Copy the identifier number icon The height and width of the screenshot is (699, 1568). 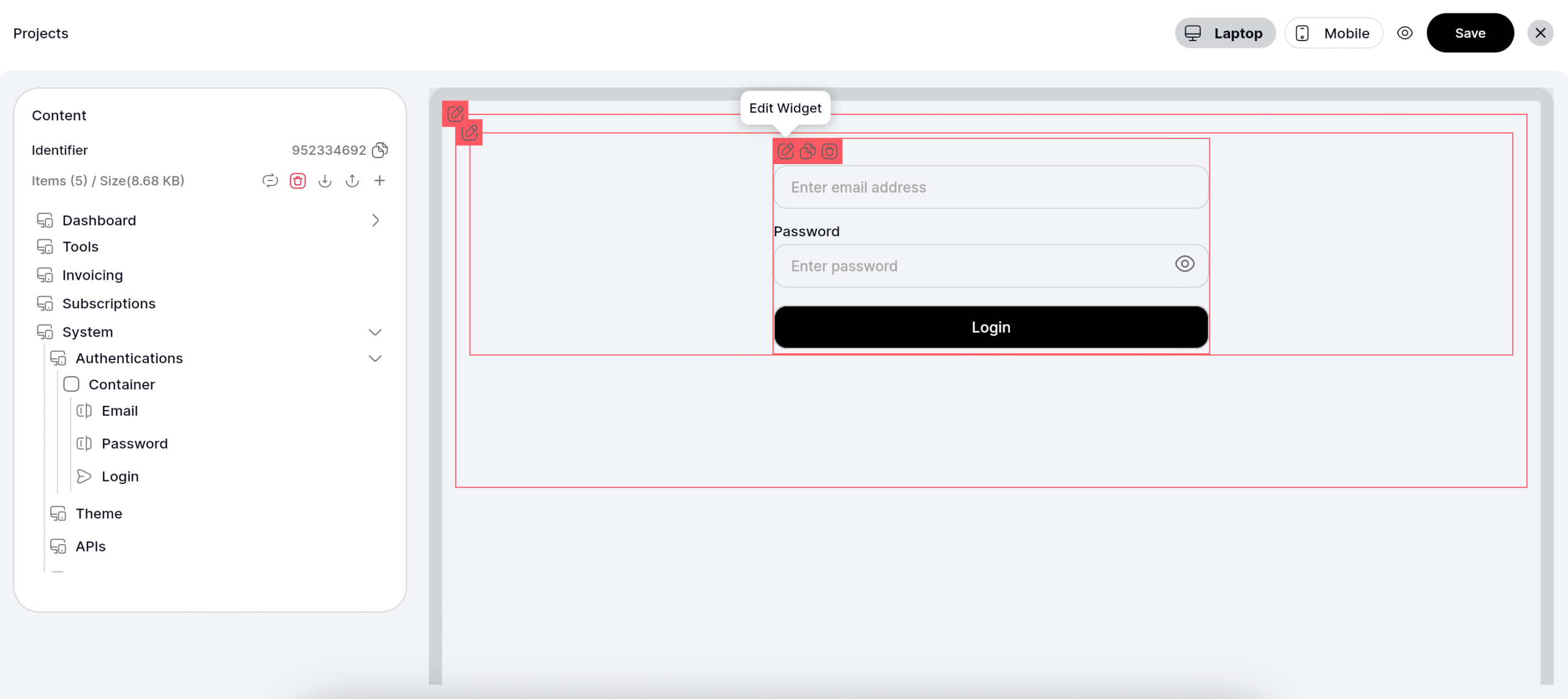click(380, 150)
